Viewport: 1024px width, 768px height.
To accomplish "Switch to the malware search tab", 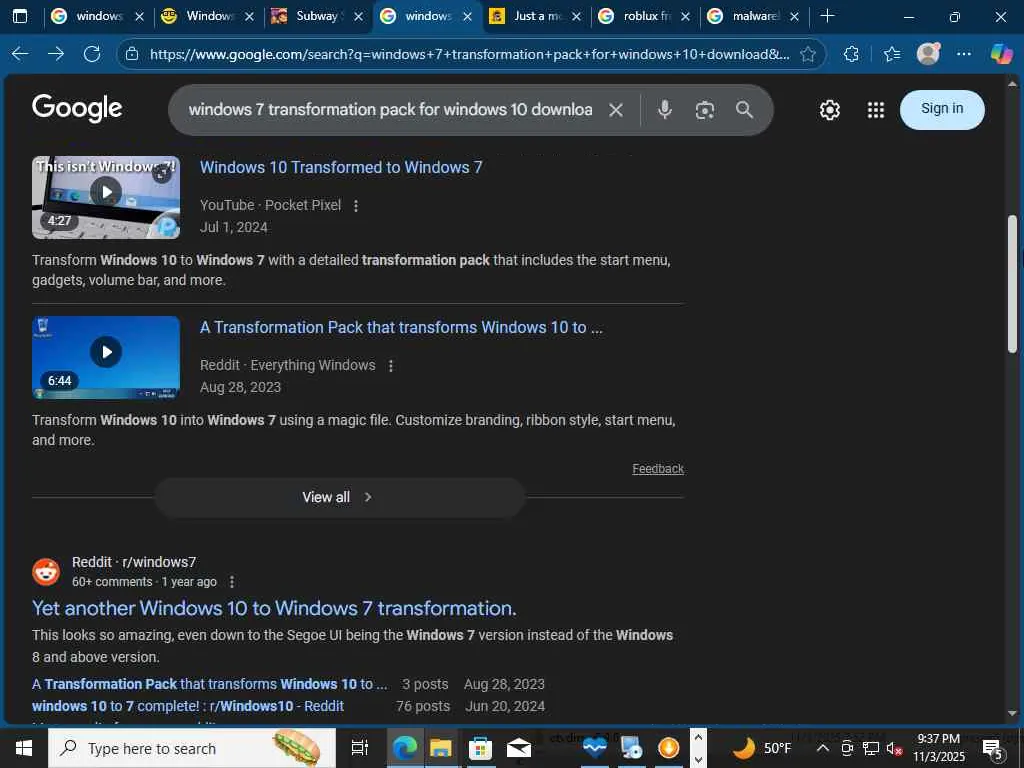I will pyautogui.click(x=754, y=16).
